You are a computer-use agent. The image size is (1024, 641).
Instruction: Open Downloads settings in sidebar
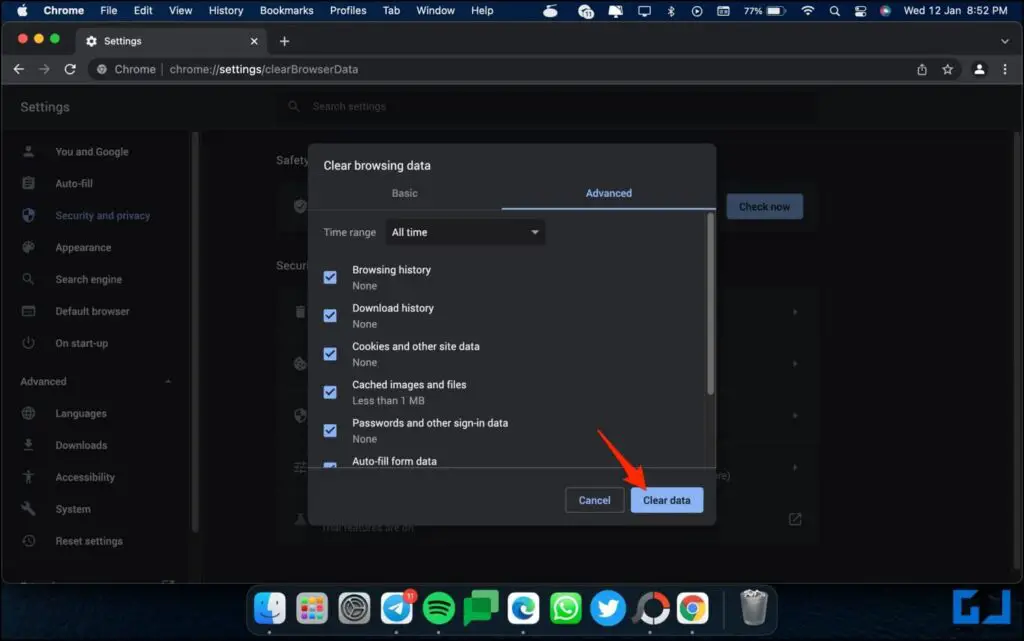(81, 445)
